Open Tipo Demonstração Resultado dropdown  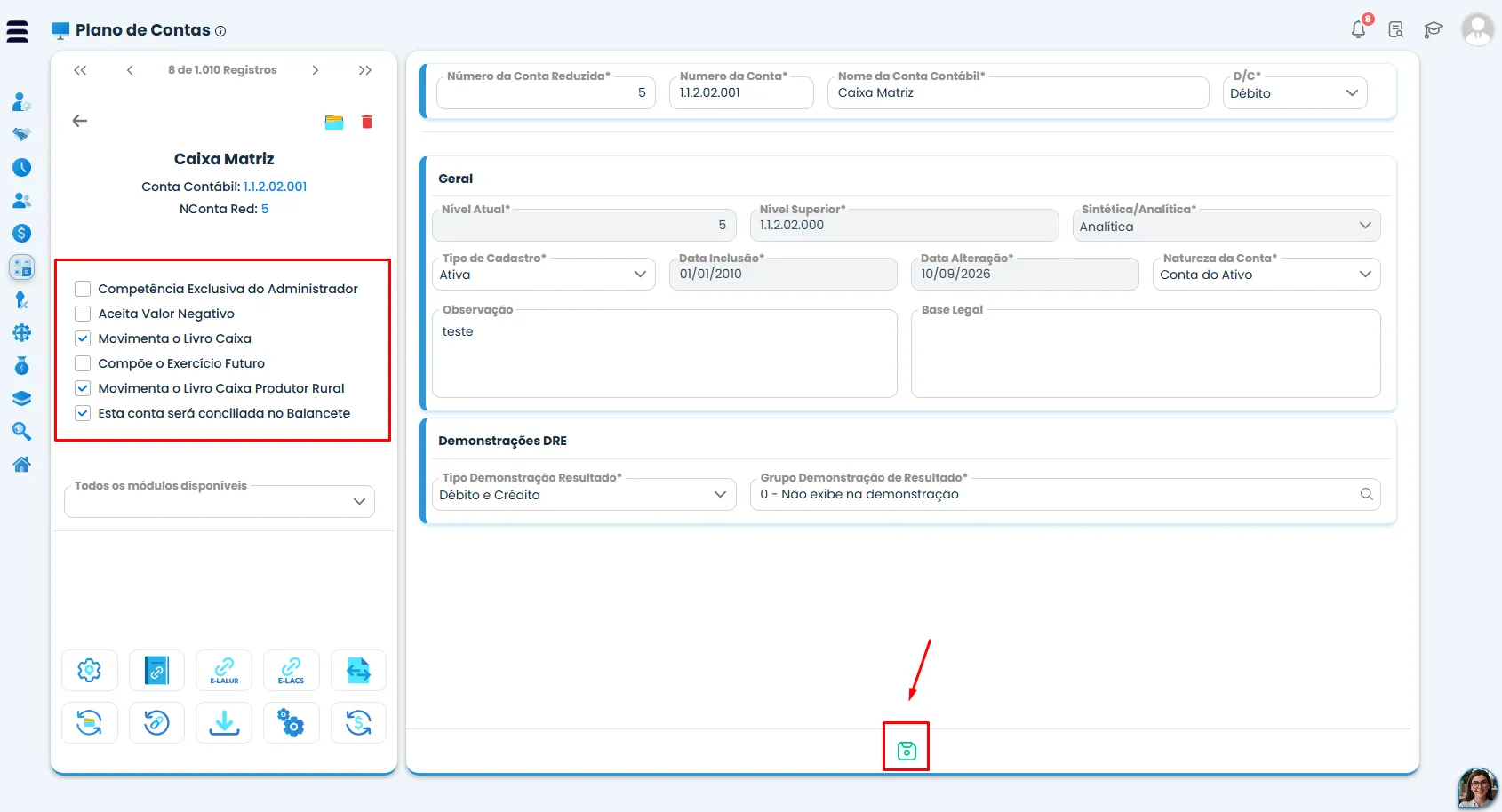coord(584,495)
